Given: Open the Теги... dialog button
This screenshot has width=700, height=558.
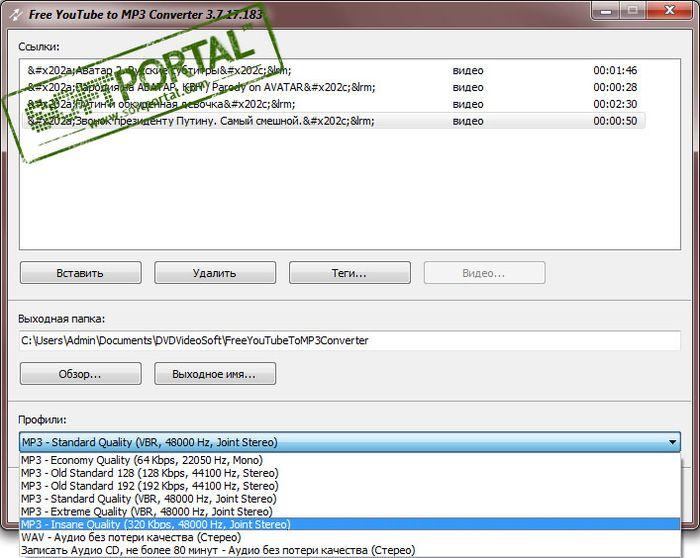Looking at the screenshot, I should coord(349,273).
